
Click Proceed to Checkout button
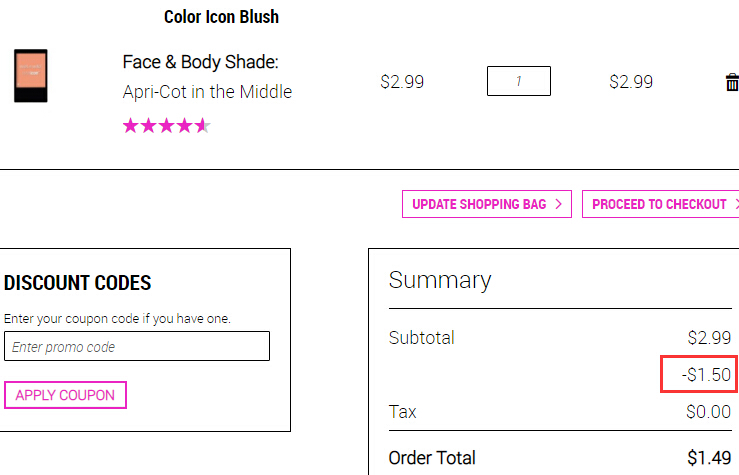(x=660, y=204)
